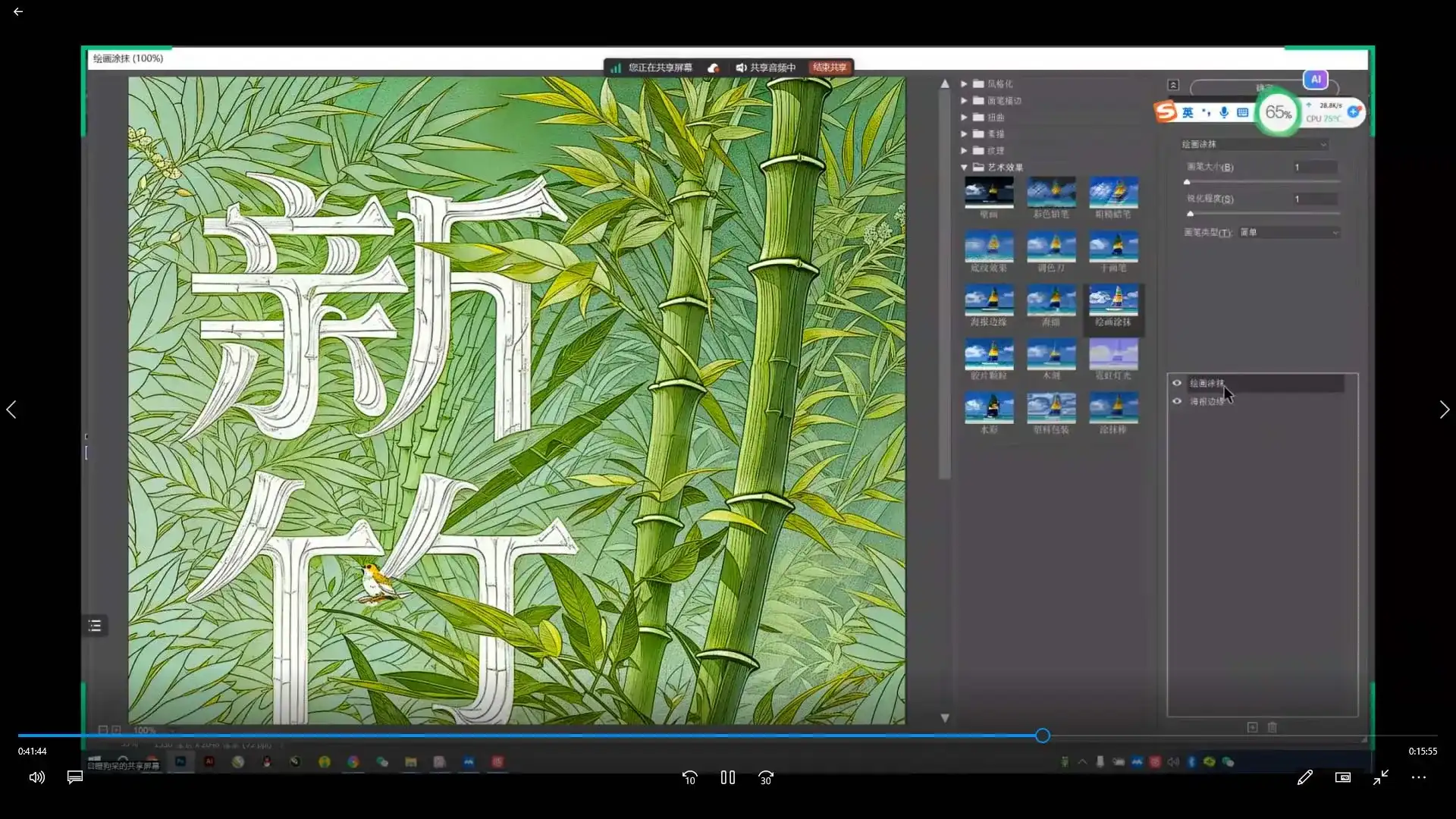The height and width of the screenshot is (819, 1456).
Task: Open the playlist panel on the left
Action: coord(94,625)
